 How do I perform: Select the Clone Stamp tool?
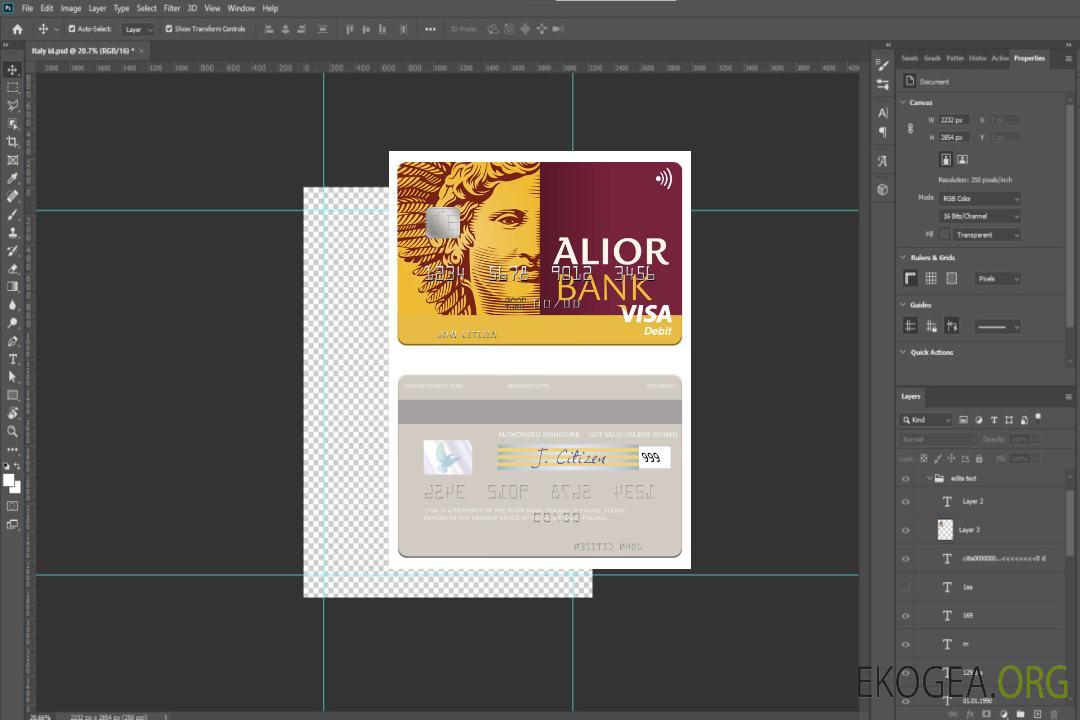[x=12, y=233]
